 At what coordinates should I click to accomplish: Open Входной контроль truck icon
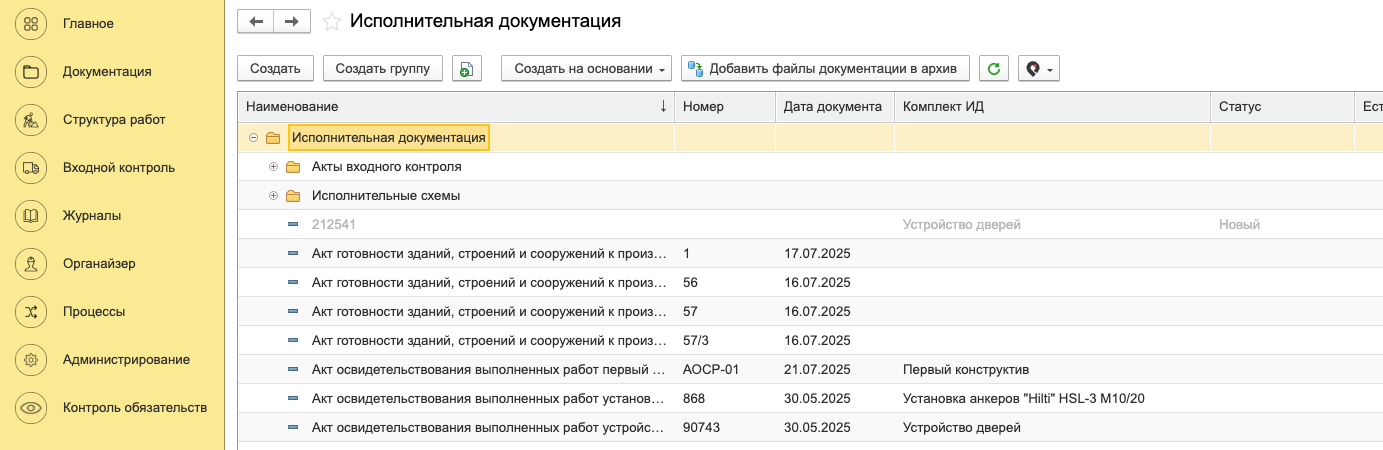31,168
